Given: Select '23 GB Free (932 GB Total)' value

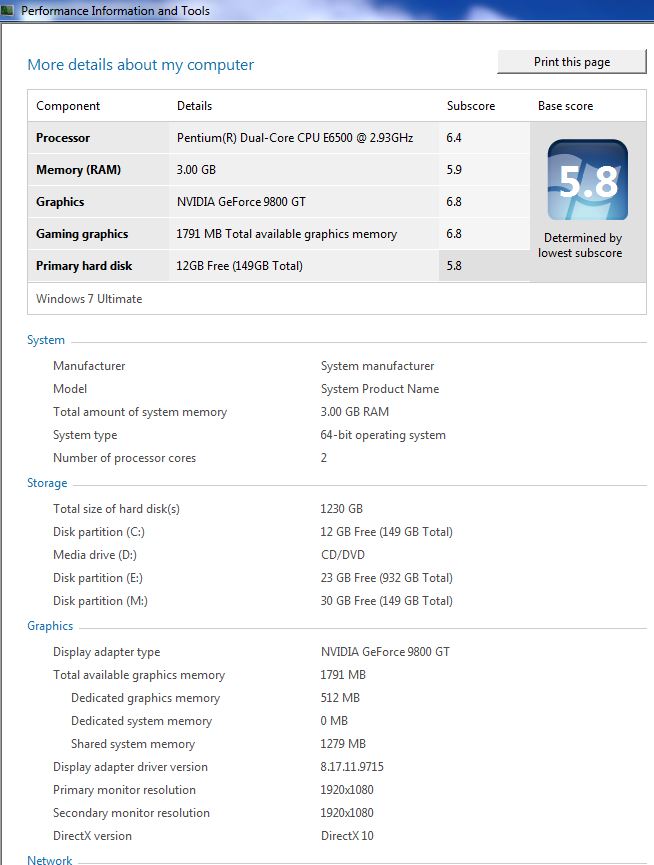Looking at the screenshot, I should [x=387, y=578].
